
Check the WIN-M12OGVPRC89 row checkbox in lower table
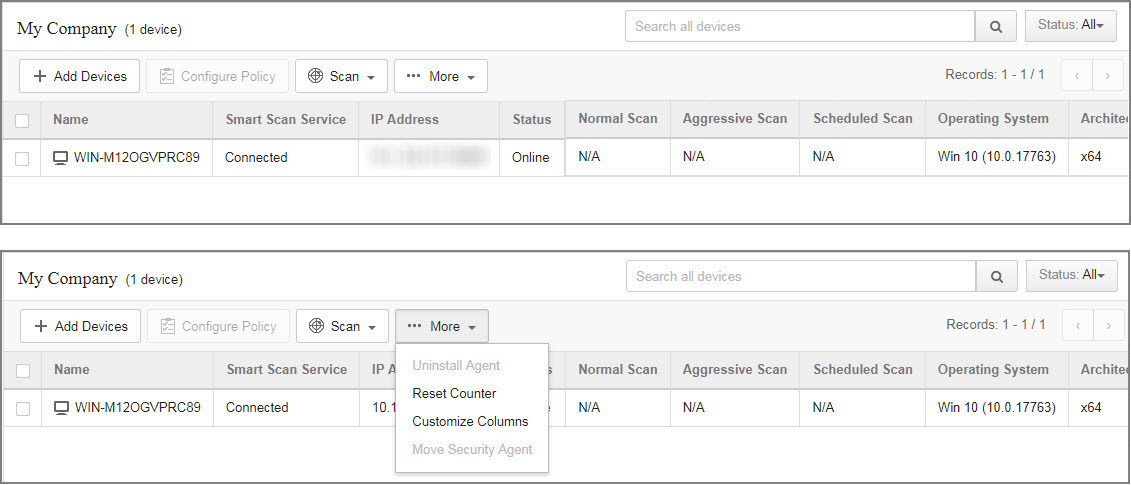click(x=23, y=408)
